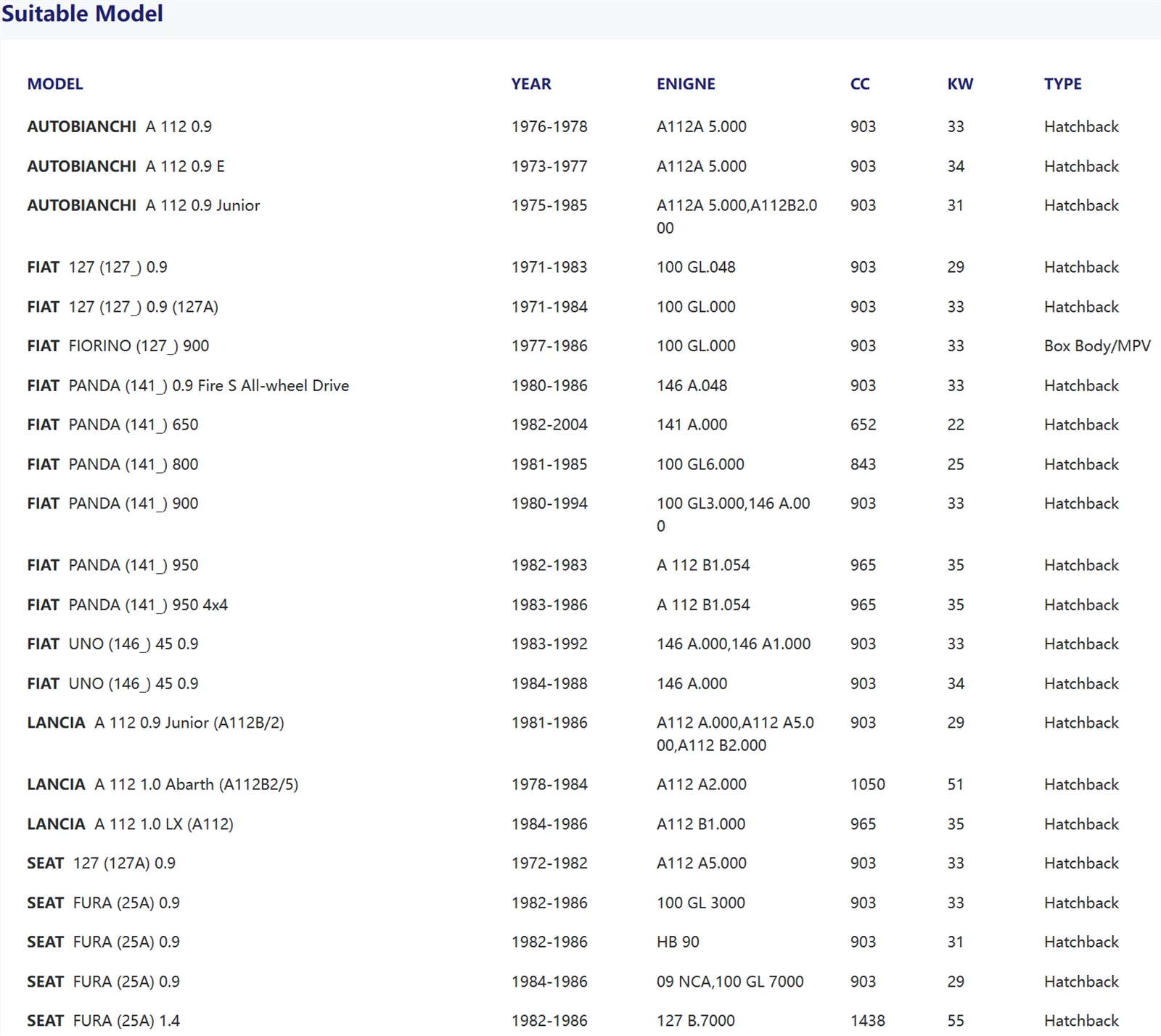Click the 652 CC value
The width and height of the screenshot is (1161, 1036).
click(863, 425)
